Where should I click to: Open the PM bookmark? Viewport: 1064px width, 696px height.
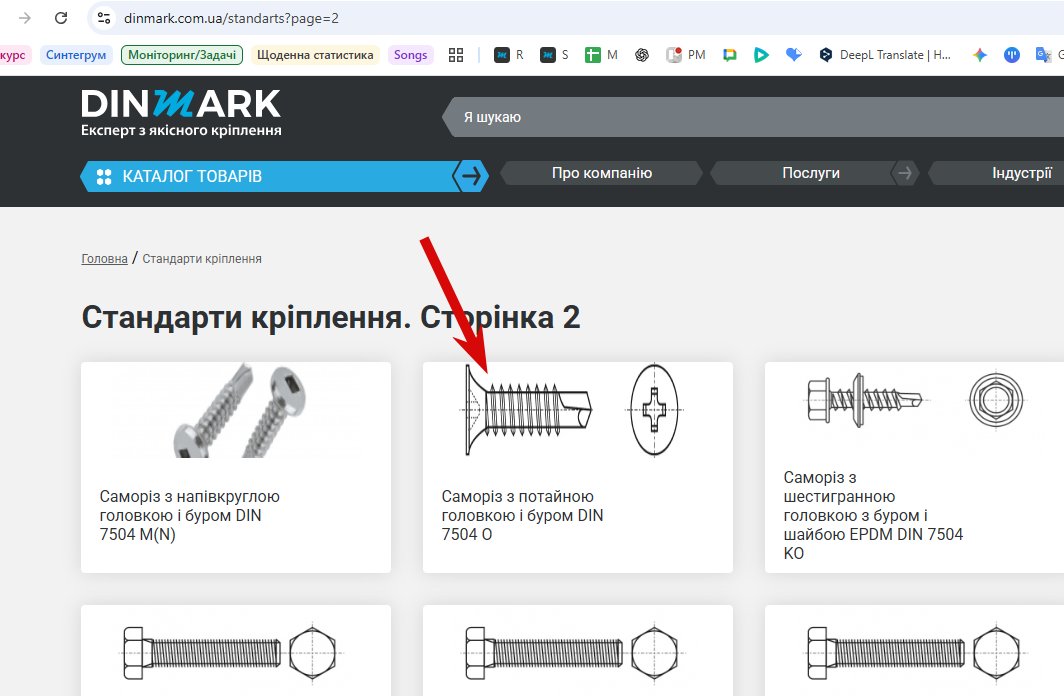[x=686, y=55]
